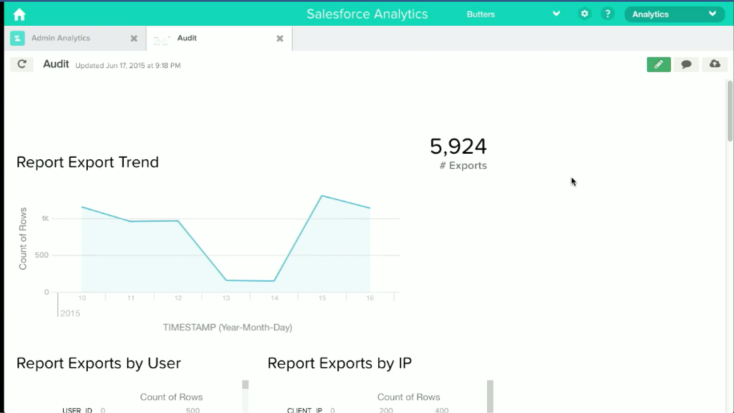Close the Admin Analytics tab
734x413 pixels.
[134, 38]
